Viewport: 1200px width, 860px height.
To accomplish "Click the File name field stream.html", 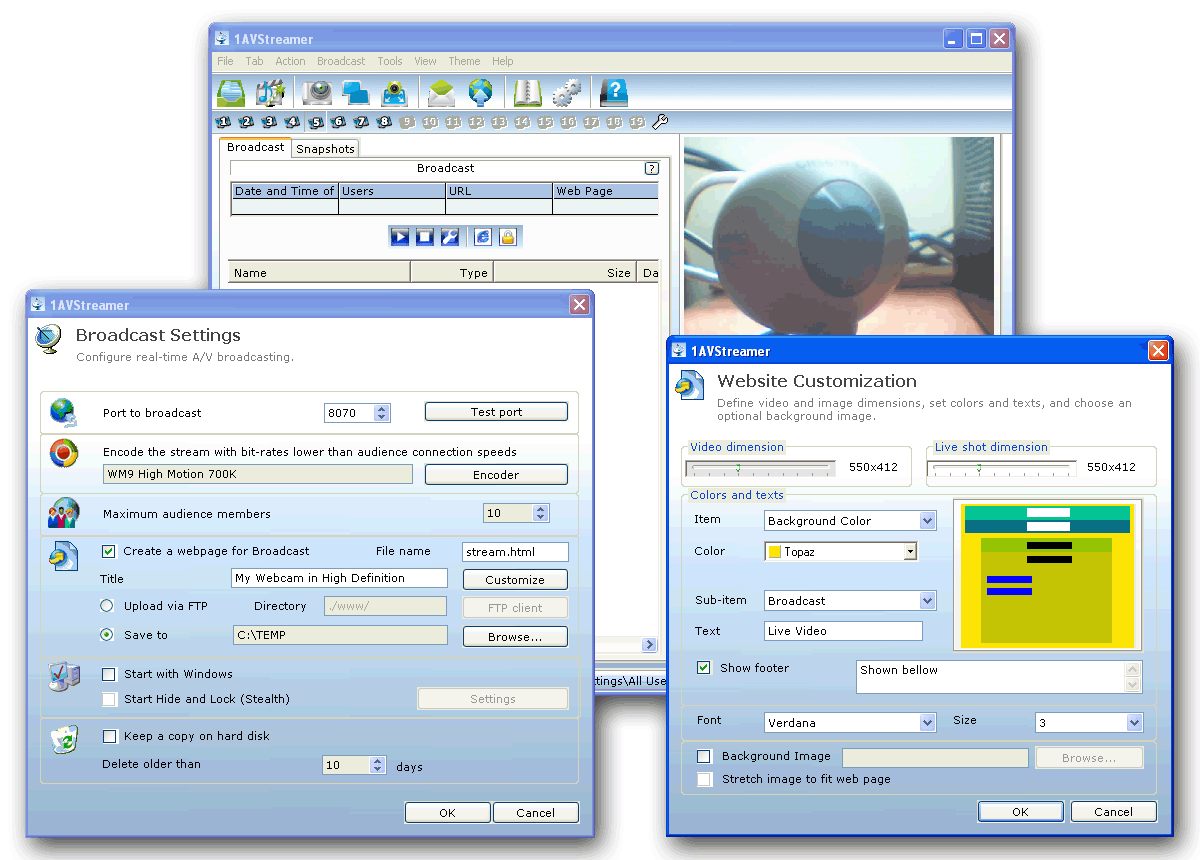I will 515,551.
